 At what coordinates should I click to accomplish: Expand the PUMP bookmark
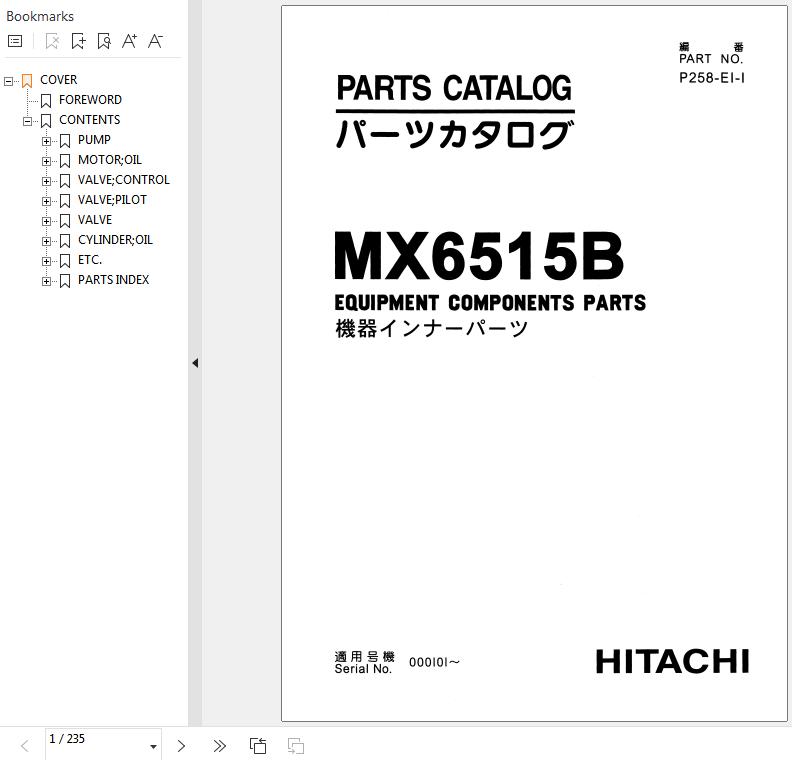pos(46,141)
